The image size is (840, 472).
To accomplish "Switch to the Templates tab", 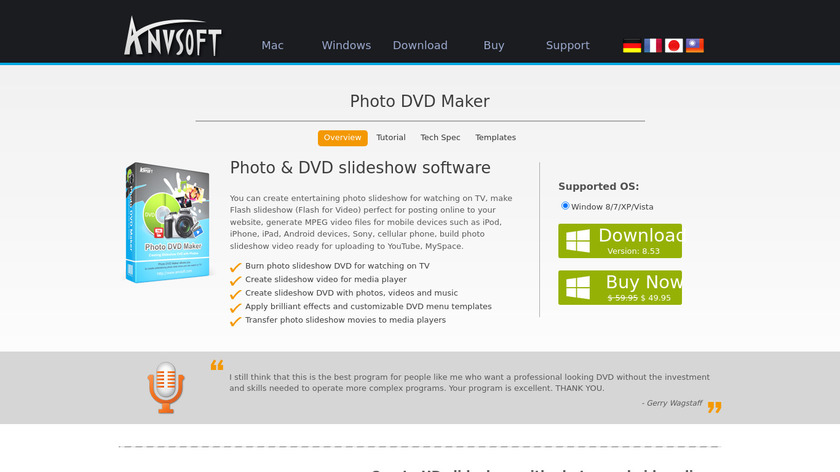I will [x=496, y=138].
